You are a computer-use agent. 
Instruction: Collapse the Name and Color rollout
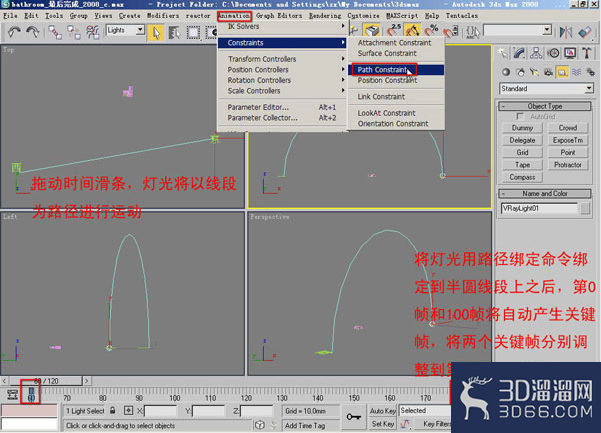[545, 194]
